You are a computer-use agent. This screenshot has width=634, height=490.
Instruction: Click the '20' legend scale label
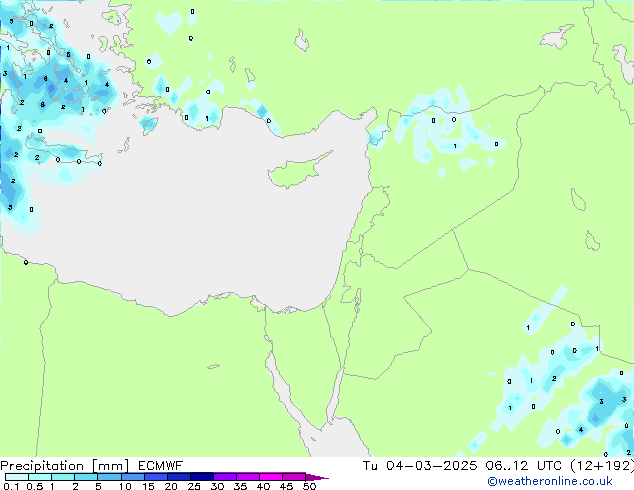[171, 486]
